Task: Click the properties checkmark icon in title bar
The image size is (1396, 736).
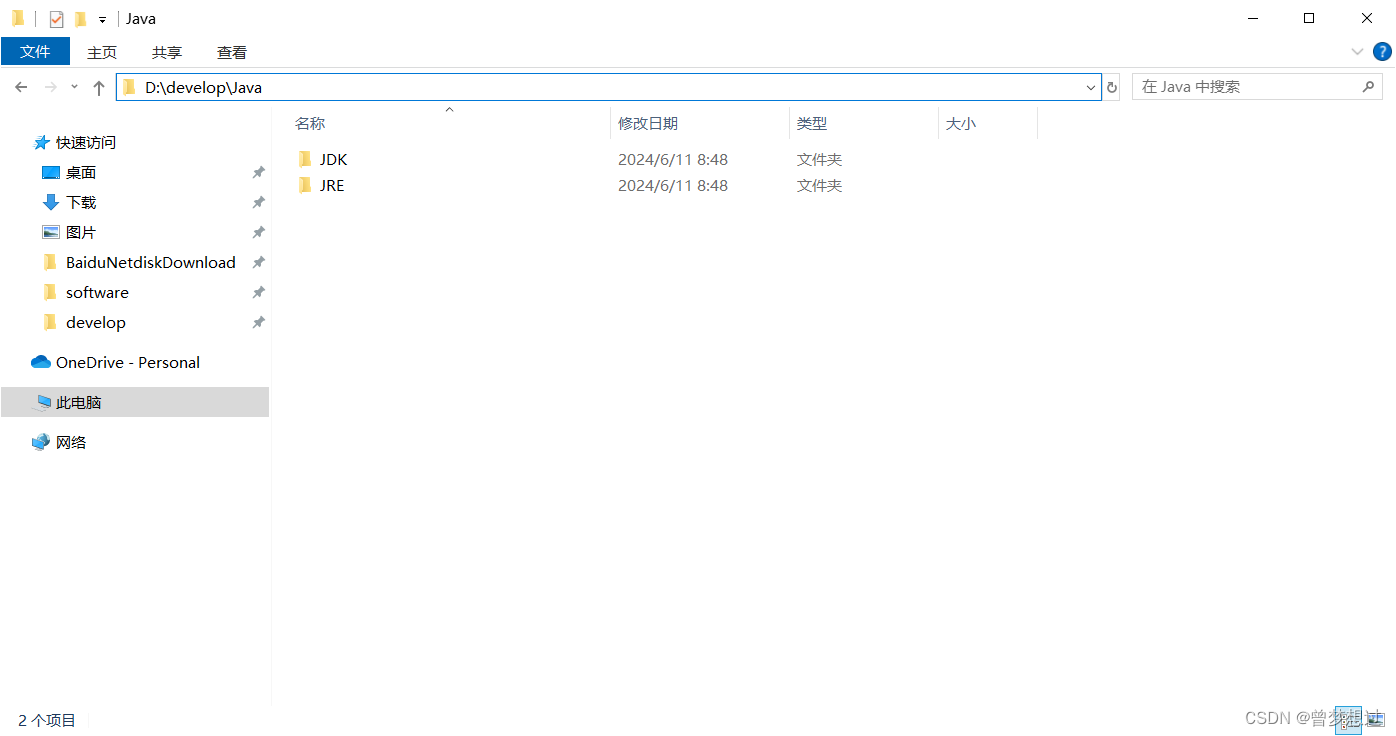Action: (55, 18)
